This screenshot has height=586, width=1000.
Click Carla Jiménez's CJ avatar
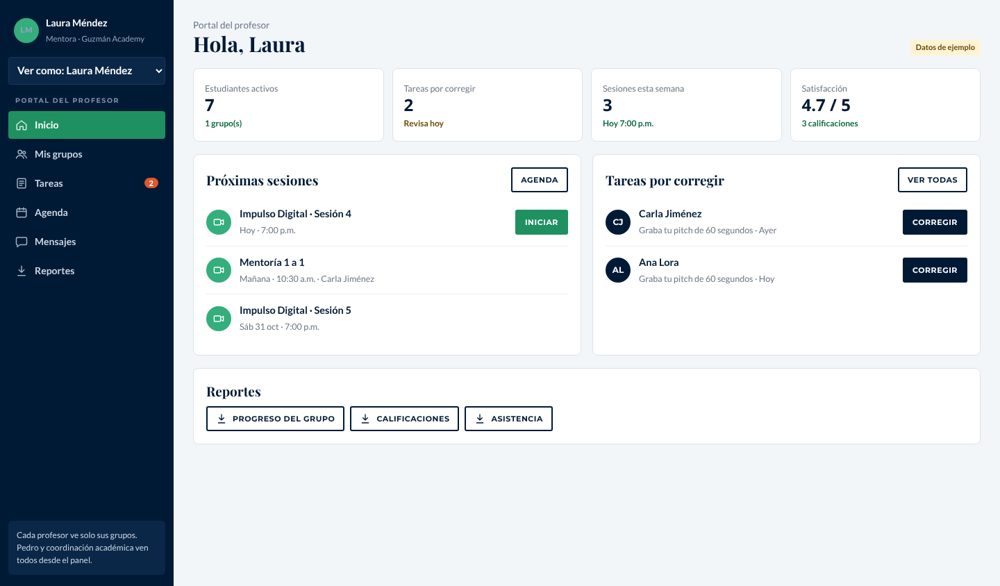pyautogui.click(x=618, y=222)
